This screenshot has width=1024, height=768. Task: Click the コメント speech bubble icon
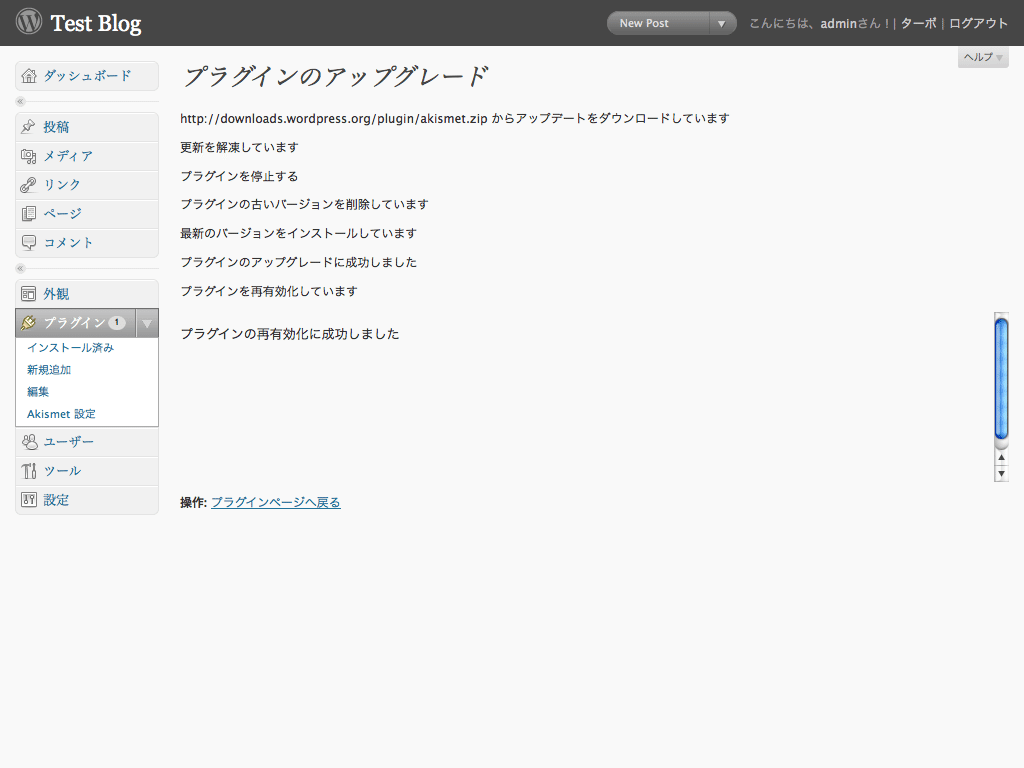(x=28, y=243)
